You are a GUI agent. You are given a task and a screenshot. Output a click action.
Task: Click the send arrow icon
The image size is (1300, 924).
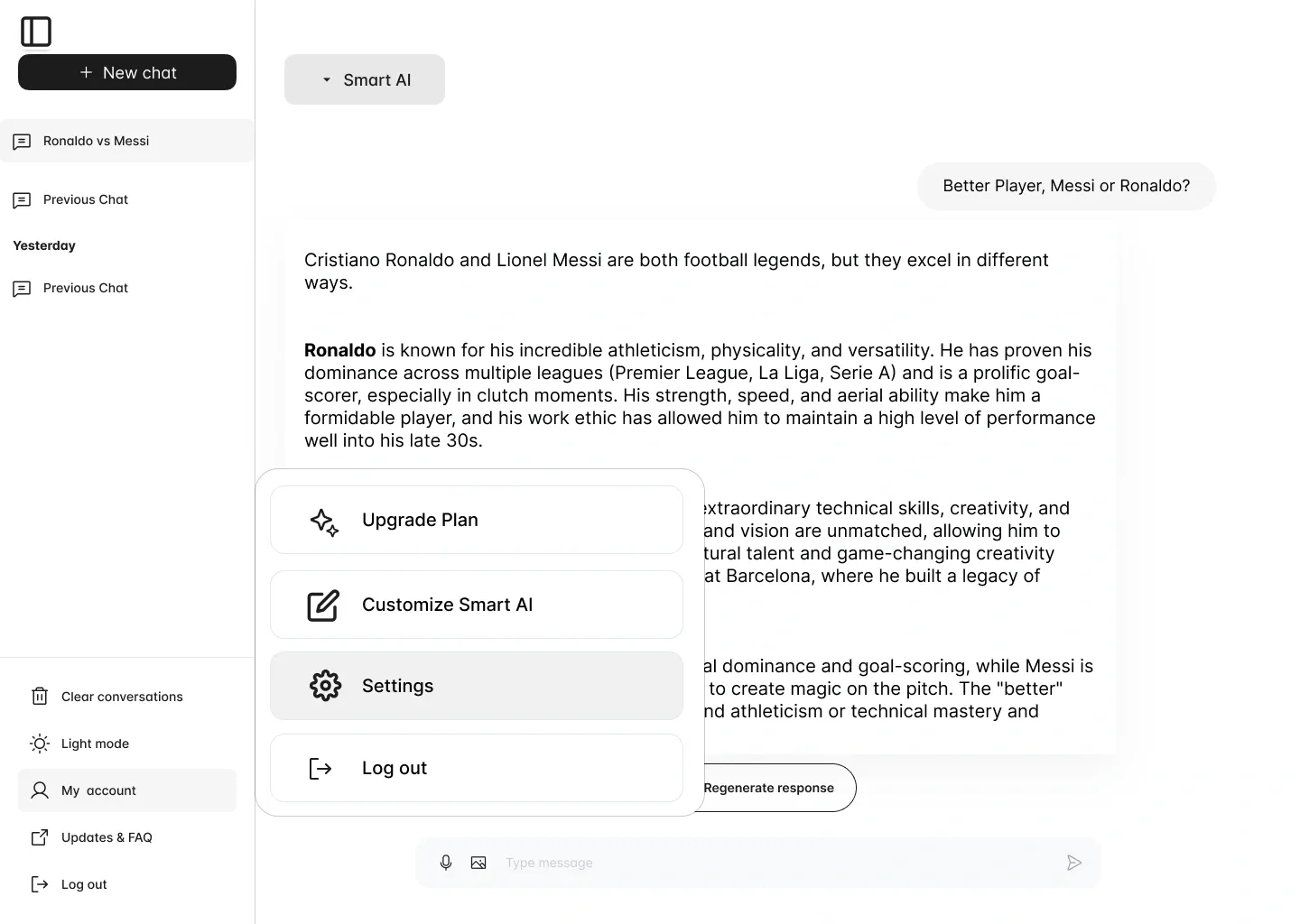[x=1074, y=863]
